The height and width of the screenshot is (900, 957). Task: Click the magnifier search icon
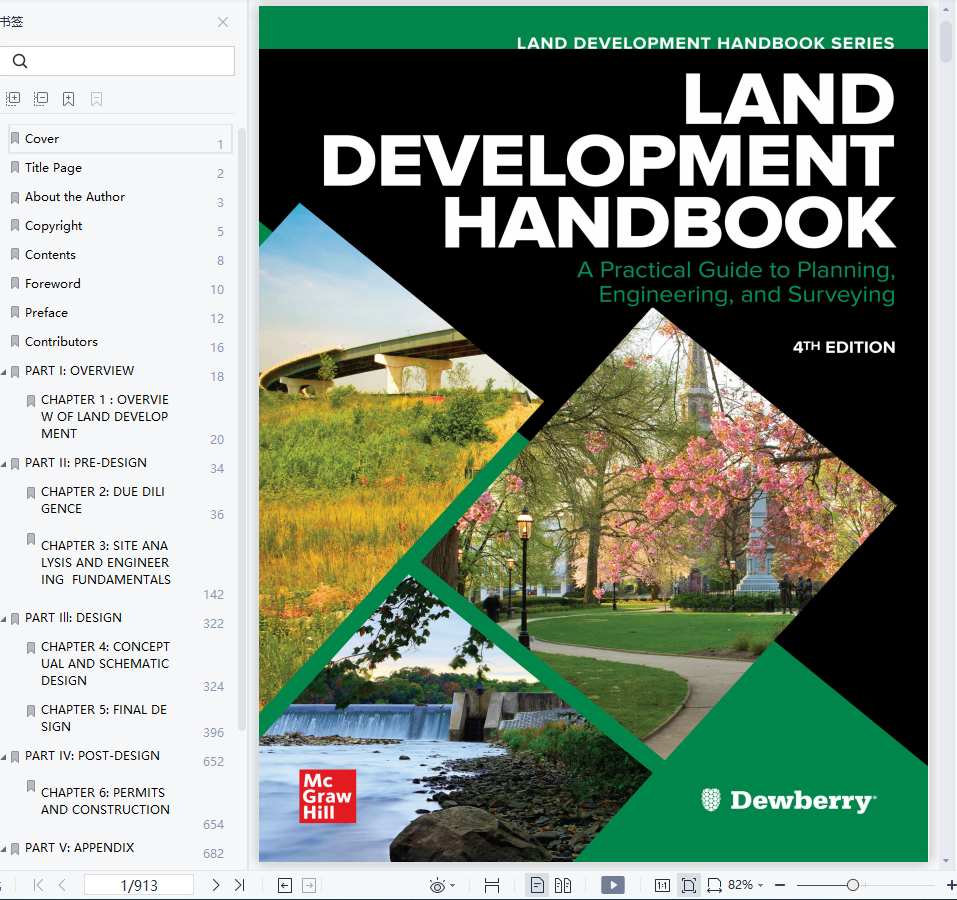pos(20,61)
